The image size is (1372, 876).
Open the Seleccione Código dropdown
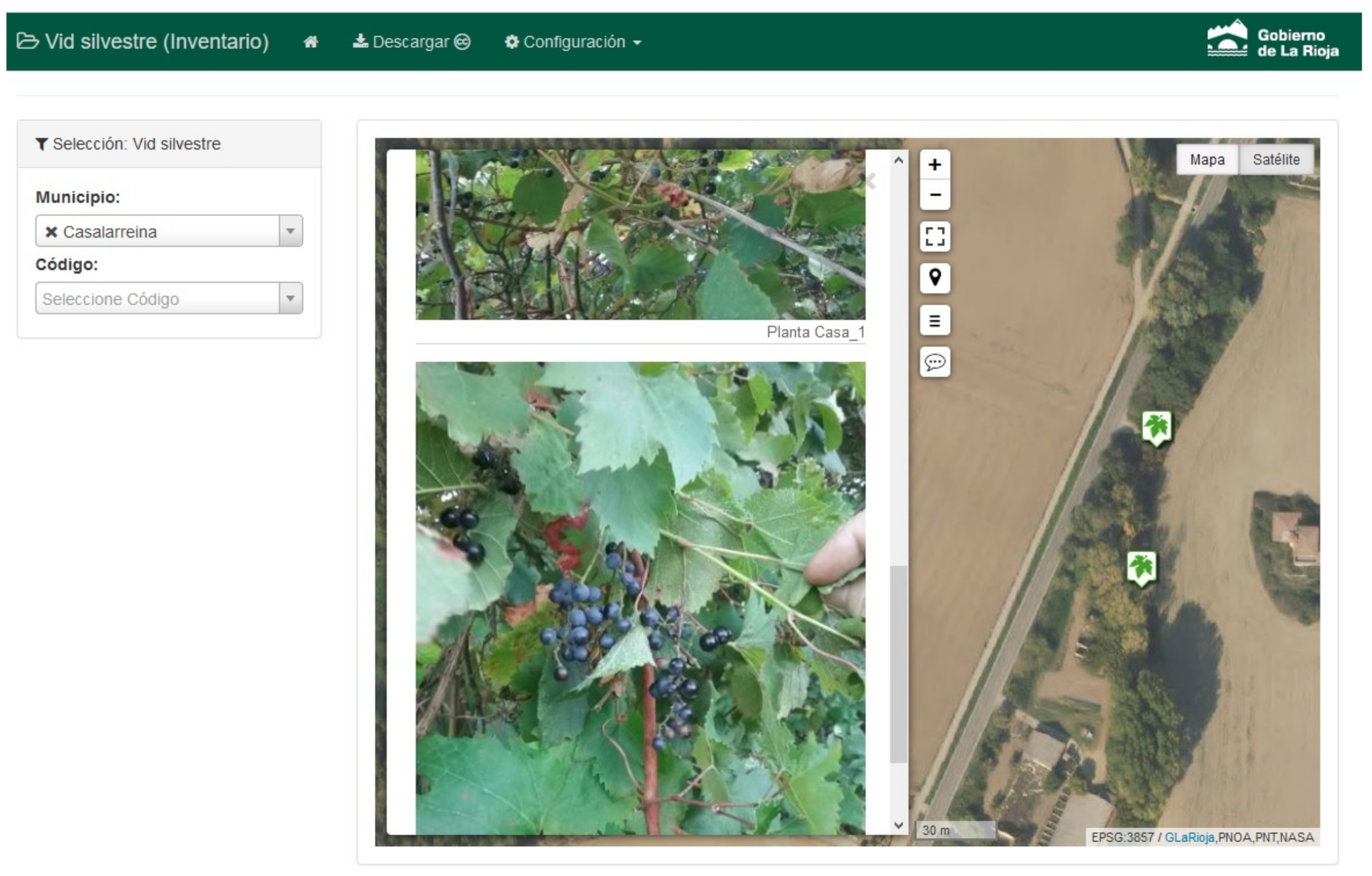coord(168,298)
